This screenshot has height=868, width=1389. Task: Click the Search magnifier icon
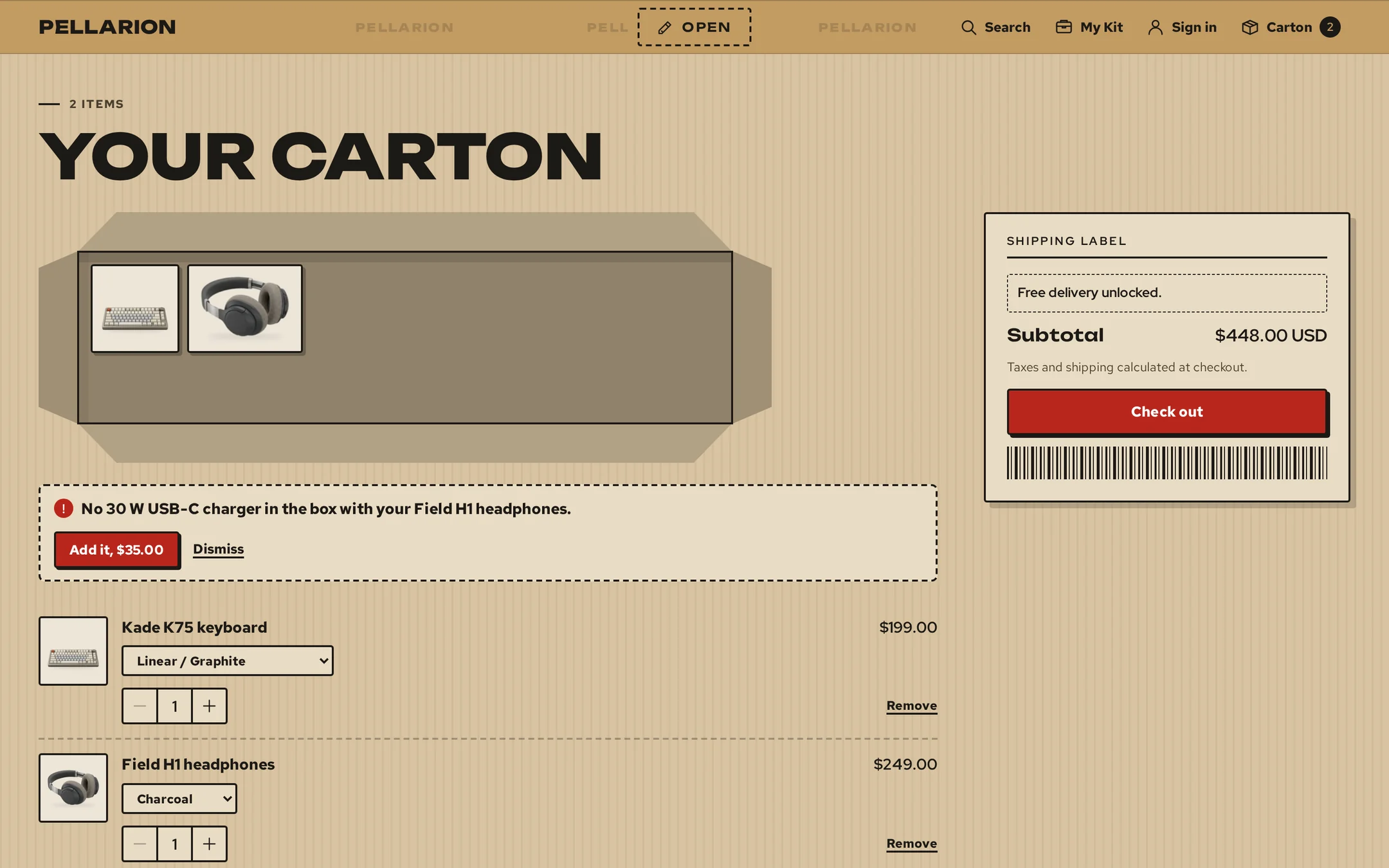click(968, 28)
